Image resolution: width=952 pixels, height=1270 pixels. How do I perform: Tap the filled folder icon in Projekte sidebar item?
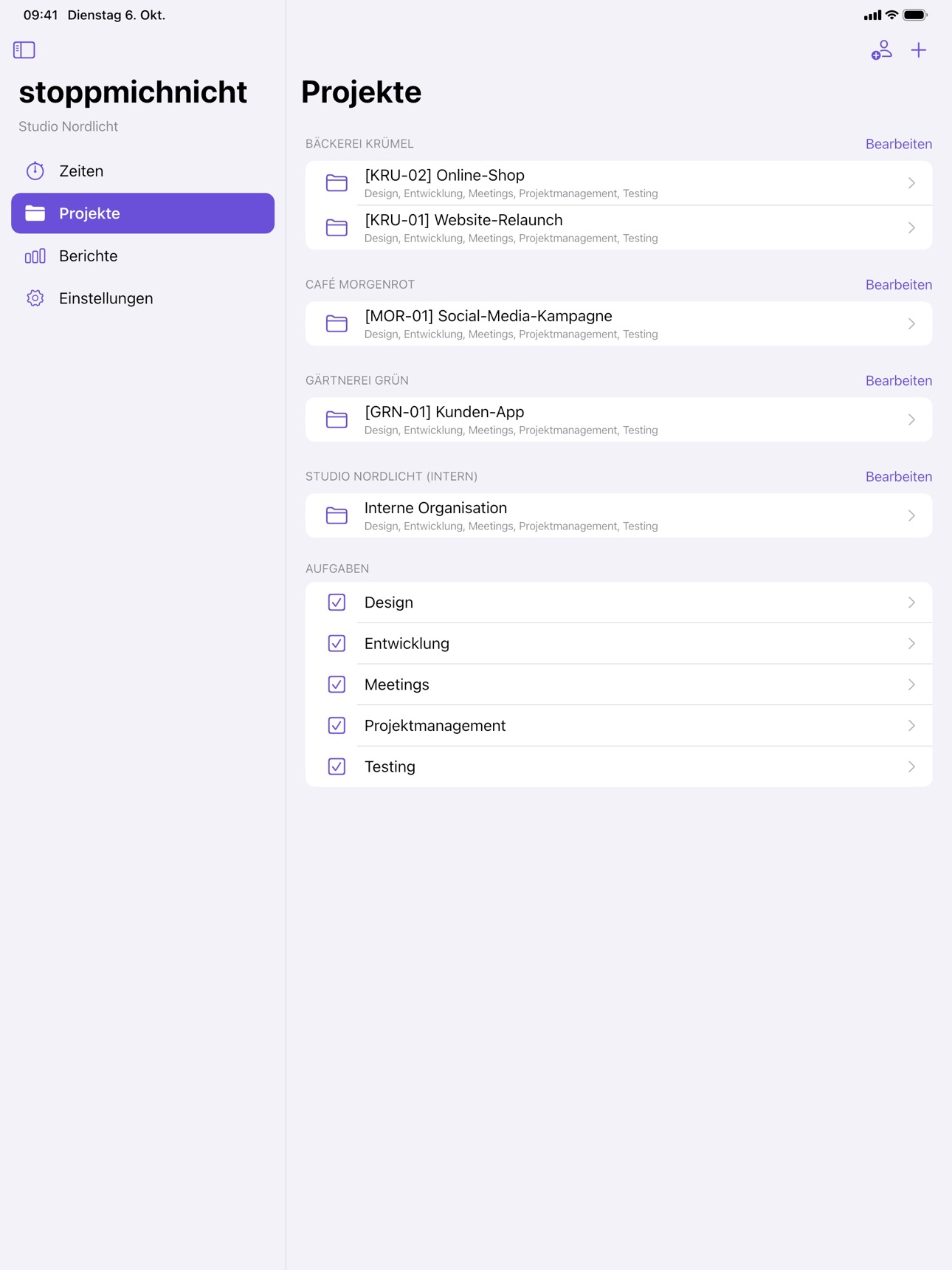[35, 213]
